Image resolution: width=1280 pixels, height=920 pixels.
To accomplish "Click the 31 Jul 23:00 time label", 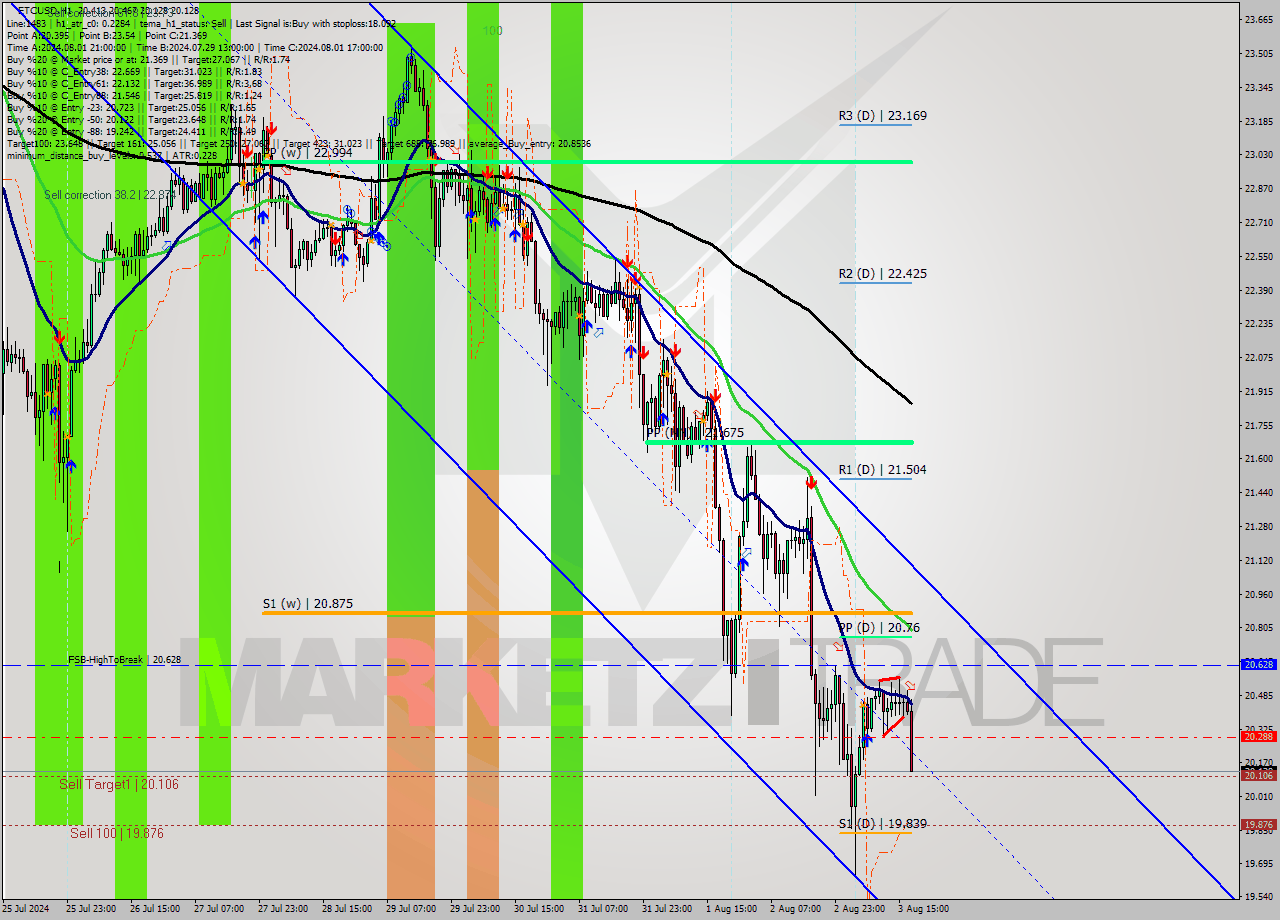I will pyautogui.click(x=666, y=909).
